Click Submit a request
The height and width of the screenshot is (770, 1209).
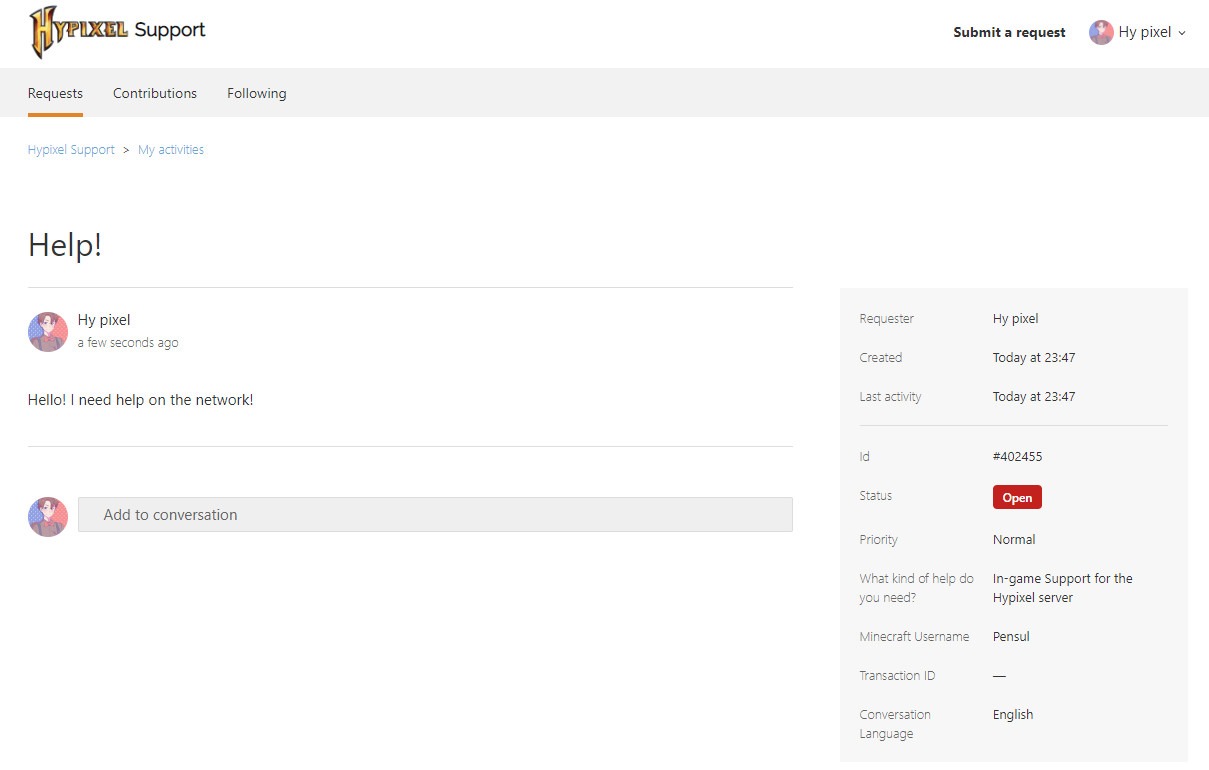click(x=1009, y=32)
